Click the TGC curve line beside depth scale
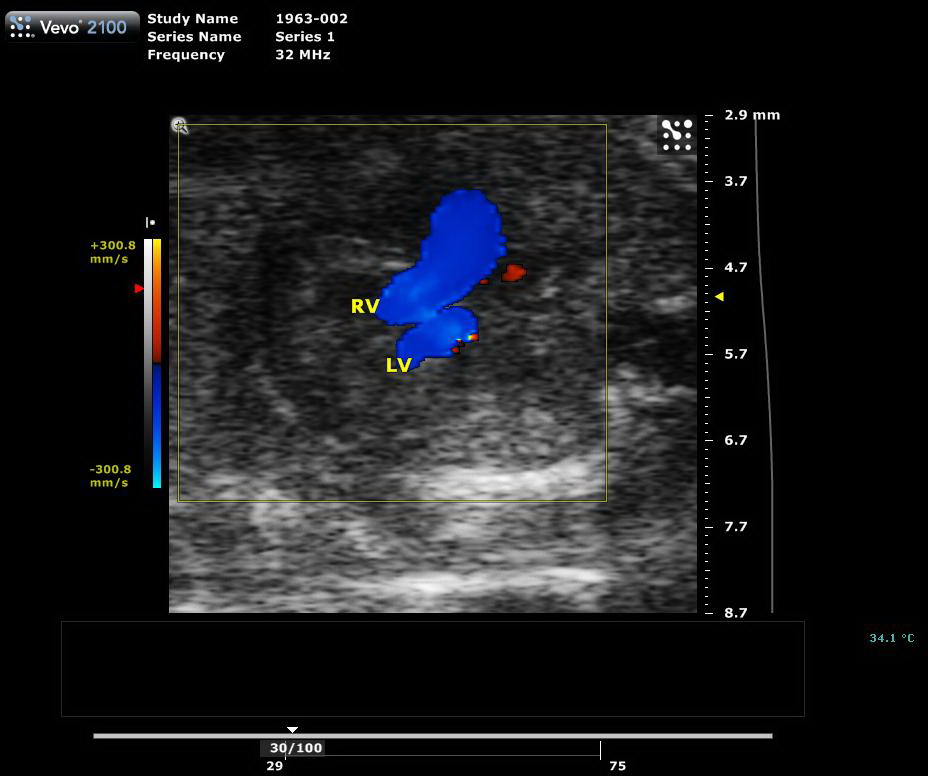 coord(765,363)
